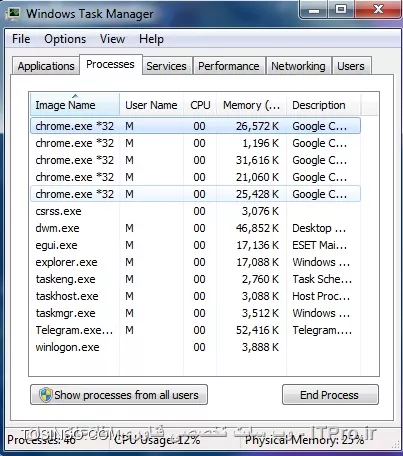This screenshot has height=456, width=403.
Task: Click the Host Proc... description cell
Action: pos(321,296)
